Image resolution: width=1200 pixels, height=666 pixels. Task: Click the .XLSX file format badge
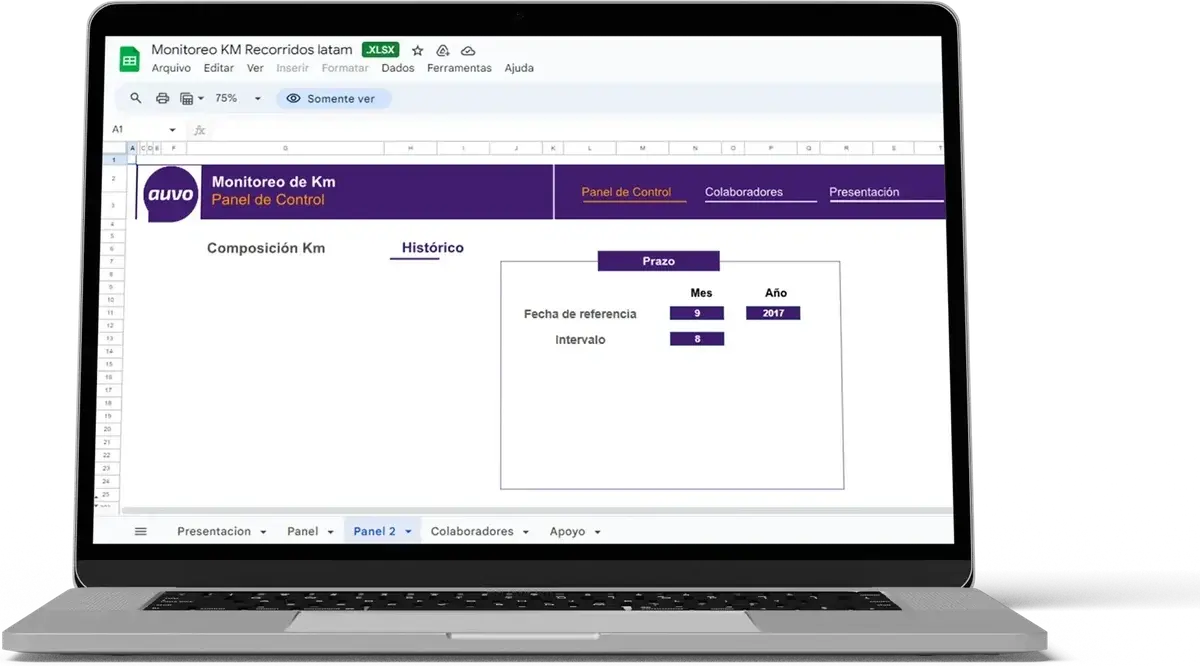(x=380, y=49)
